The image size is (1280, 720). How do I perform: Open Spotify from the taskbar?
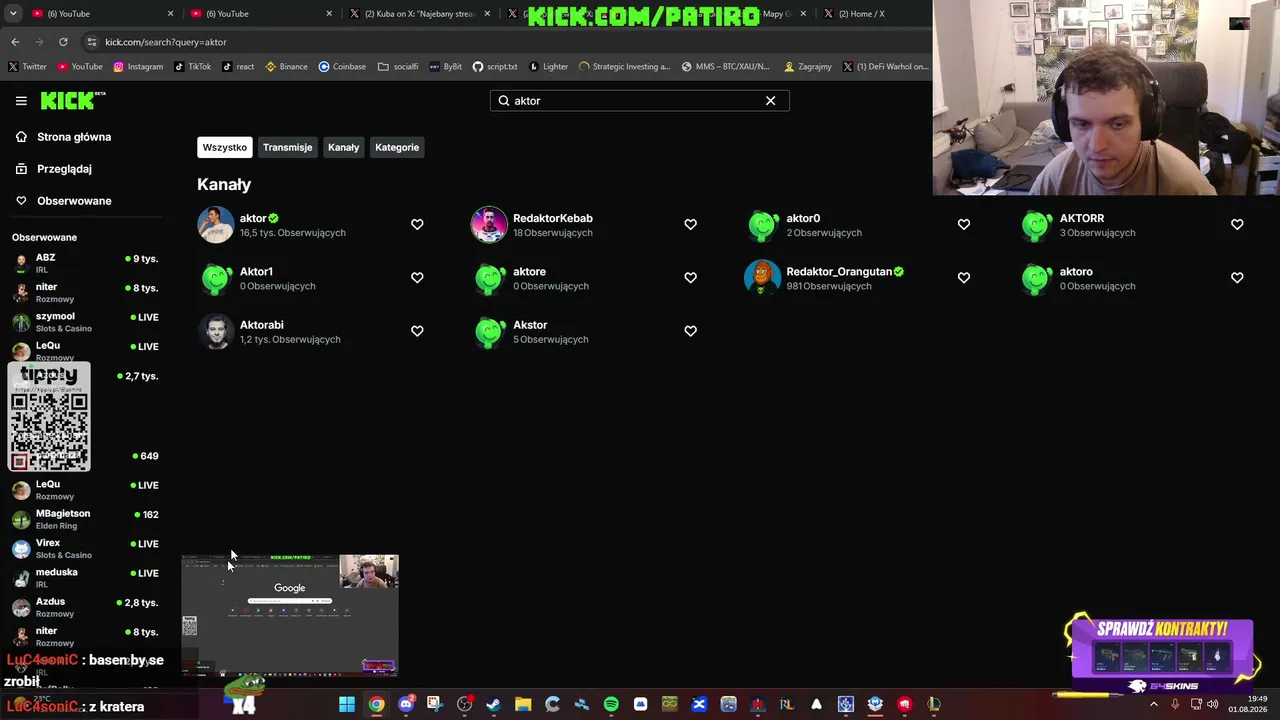[611, 705]
